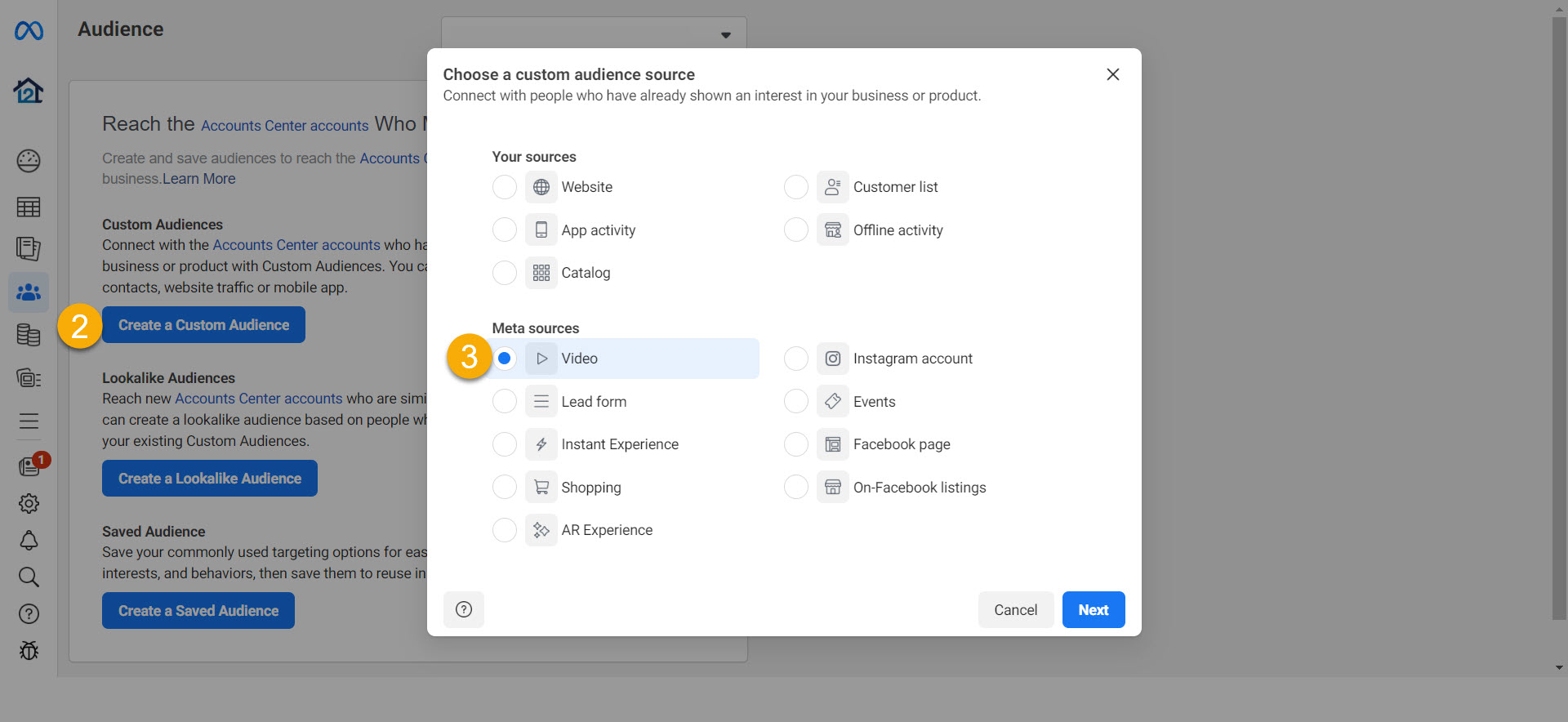1568x722 pixels.
Task: Select the Video radio button
Action: pos(505,359)
